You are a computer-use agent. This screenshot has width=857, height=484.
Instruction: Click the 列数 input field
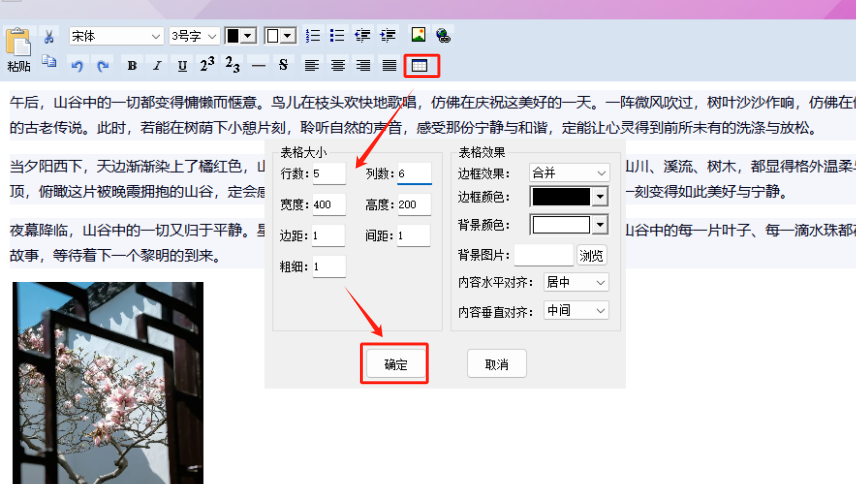coord(414,174)
